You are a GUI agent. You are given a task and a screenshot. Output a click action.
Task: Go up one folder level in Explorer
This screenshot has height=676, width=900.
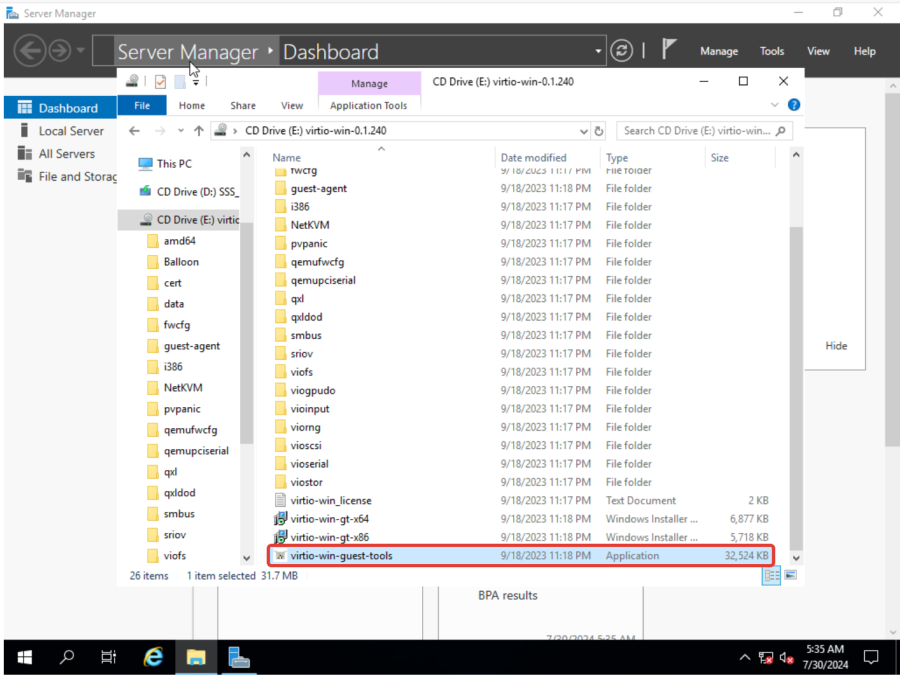point(199,131)
